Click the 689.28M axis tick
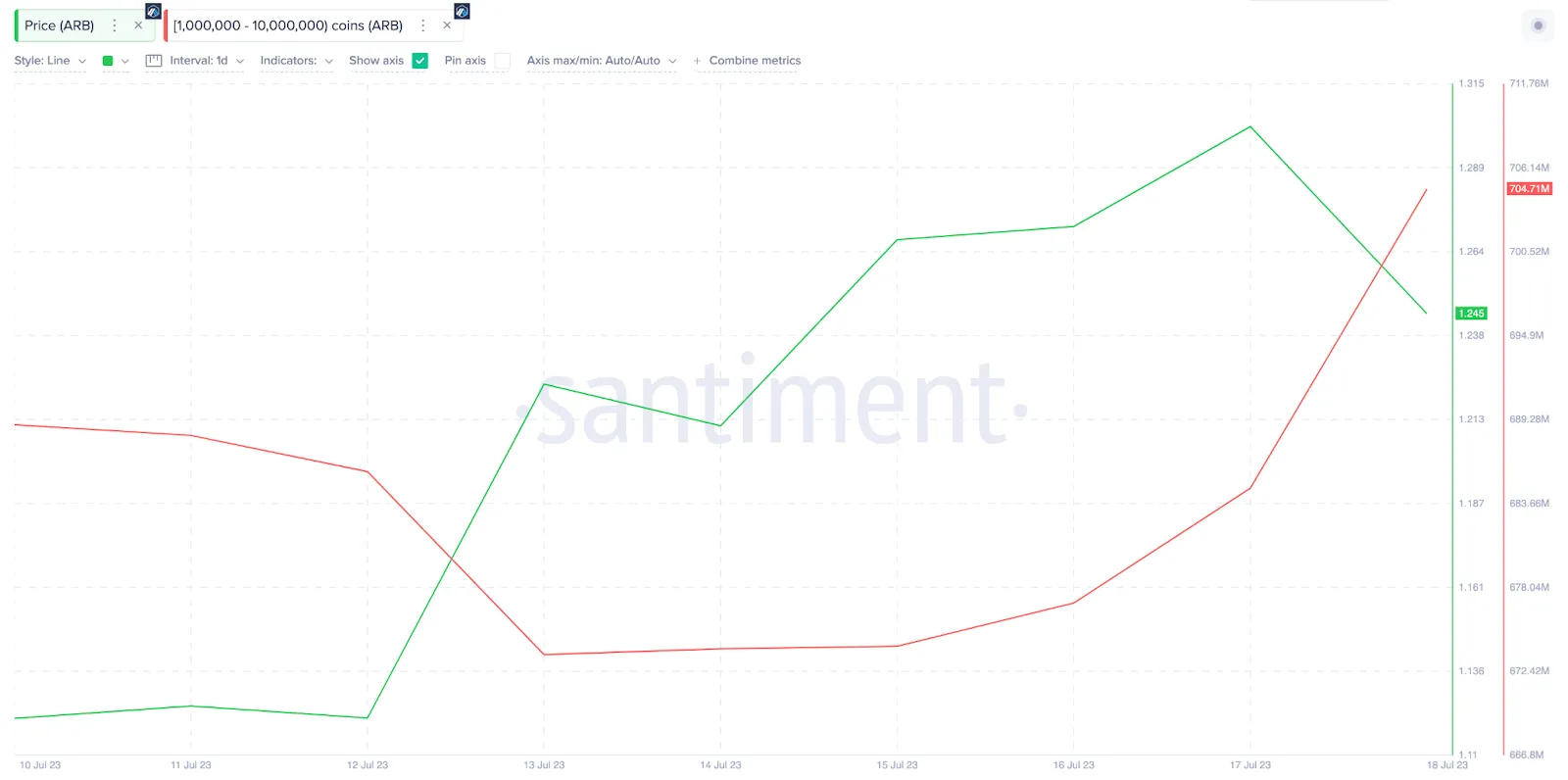Image resolution: width=1568 pixels, height=780 pixels. click(1529, 418)
